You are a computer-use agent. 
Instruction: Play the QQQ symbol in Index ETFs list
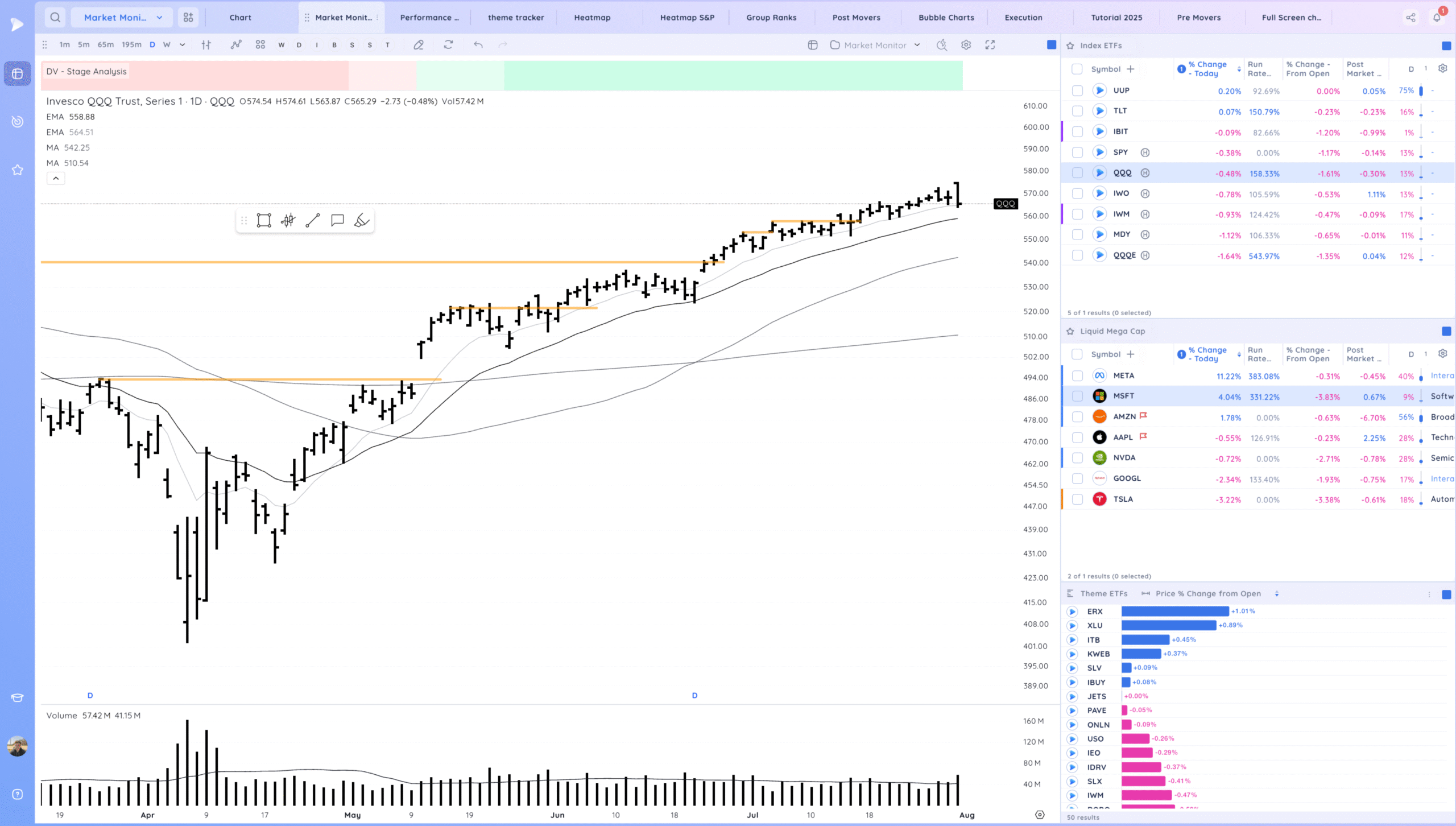coord(1100,172)
